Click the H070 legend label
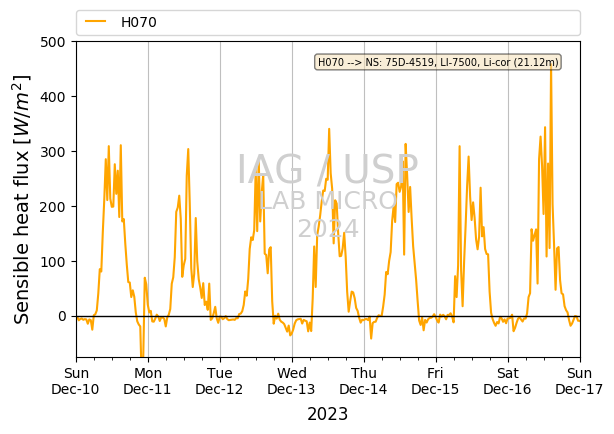The height and width of the screenshot is (434, 614). 139,22
